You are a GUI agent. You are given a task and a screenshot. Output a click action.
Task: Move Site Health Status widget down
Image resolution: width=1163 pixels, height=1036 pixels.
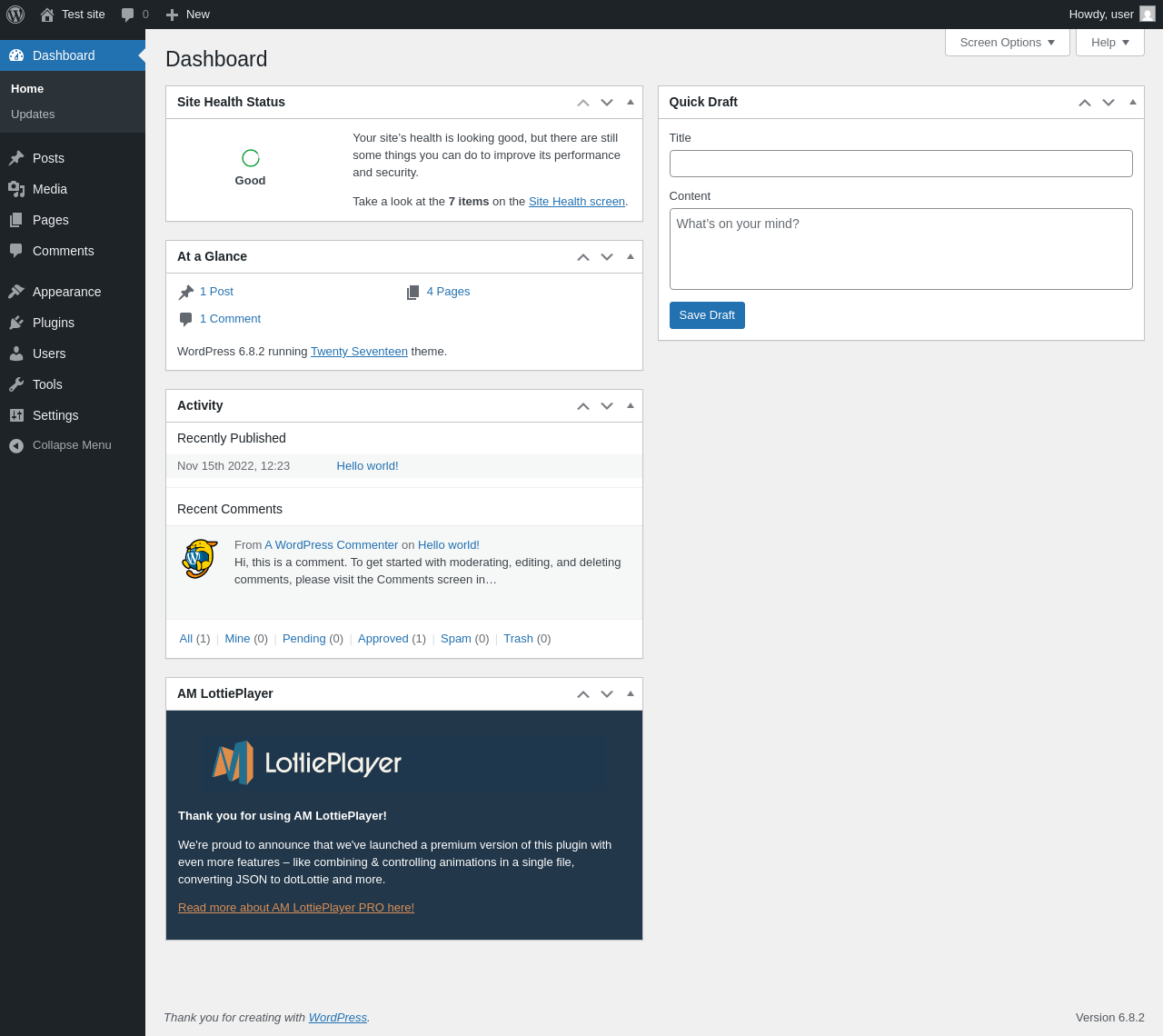click(607, 103)
